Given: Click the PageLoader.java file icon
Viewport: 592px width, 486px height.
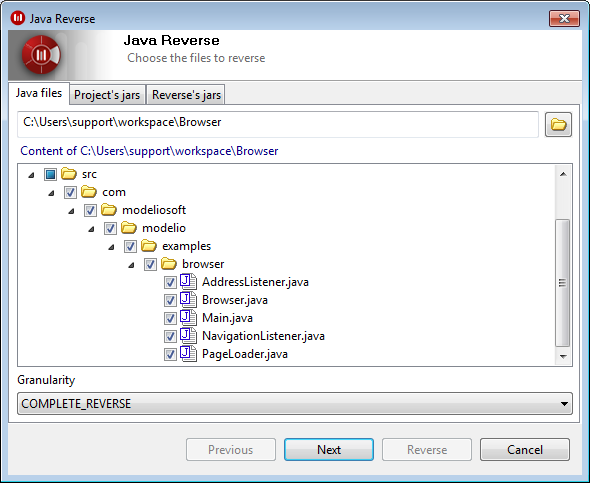Looking at the screenshot, I should [188, 354].
